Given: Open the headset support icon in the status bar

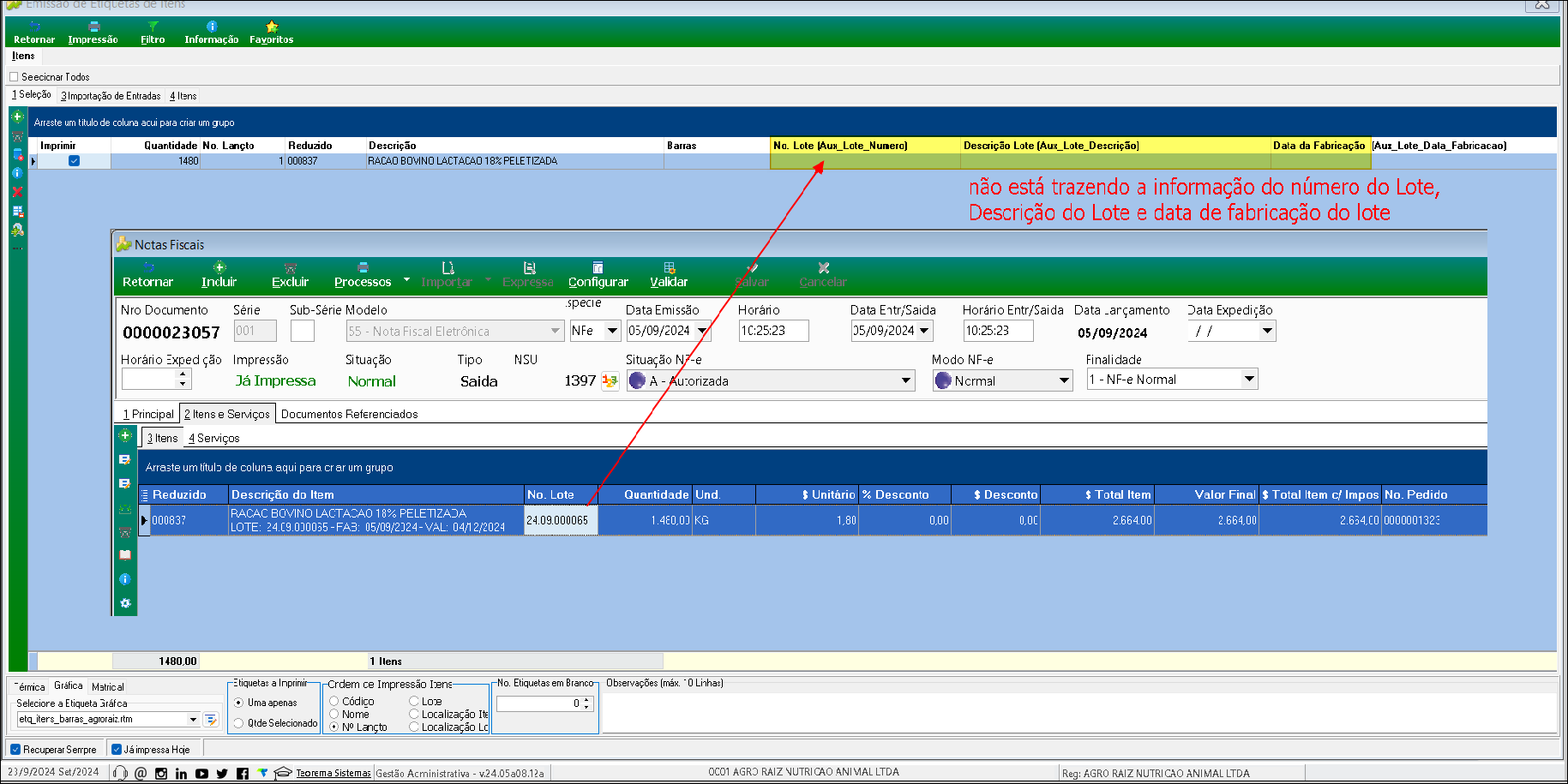Looking at the screenshot, I should [x=120, y=773].
